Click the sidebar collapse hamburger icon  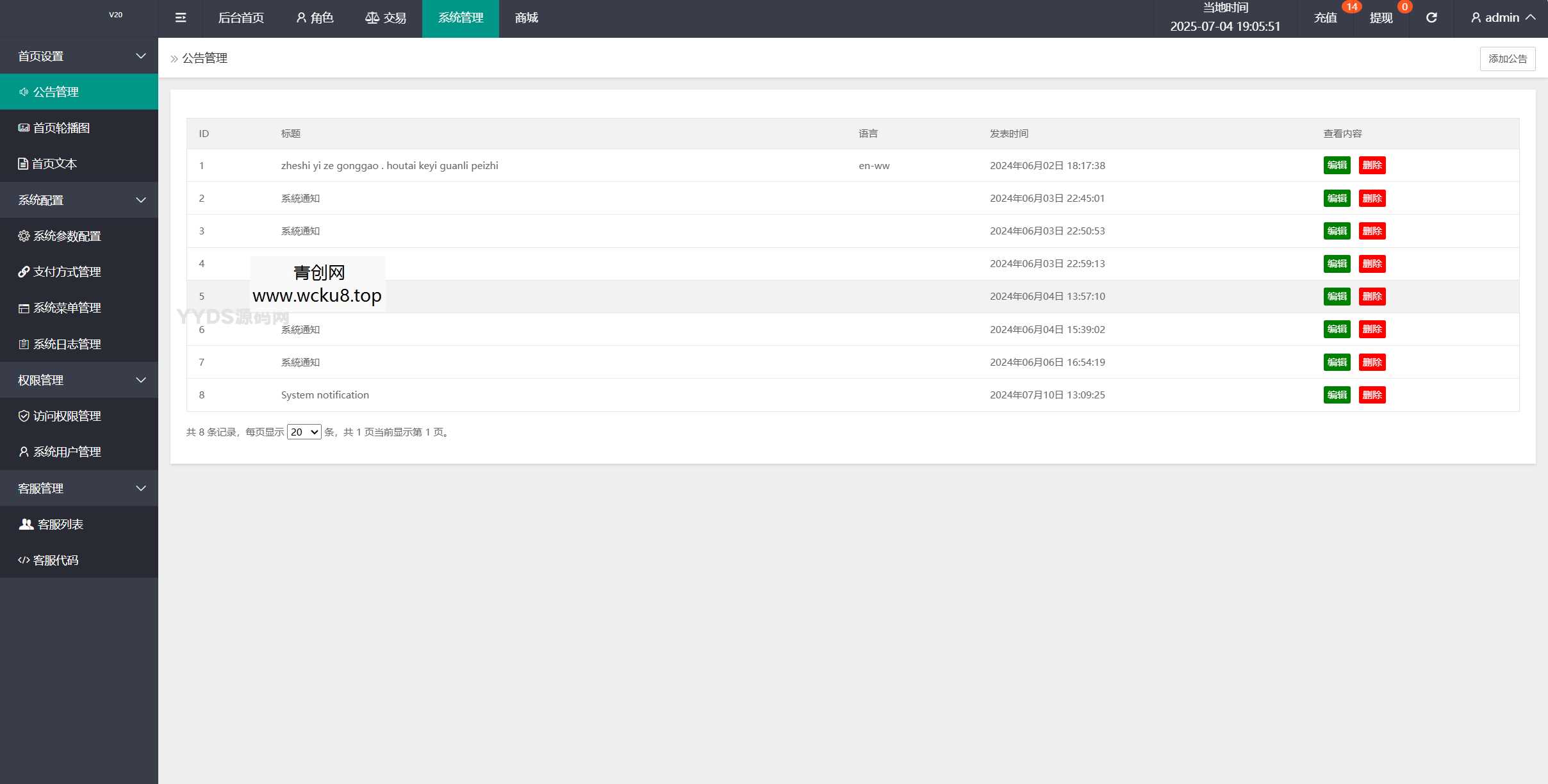pos(181,18)
